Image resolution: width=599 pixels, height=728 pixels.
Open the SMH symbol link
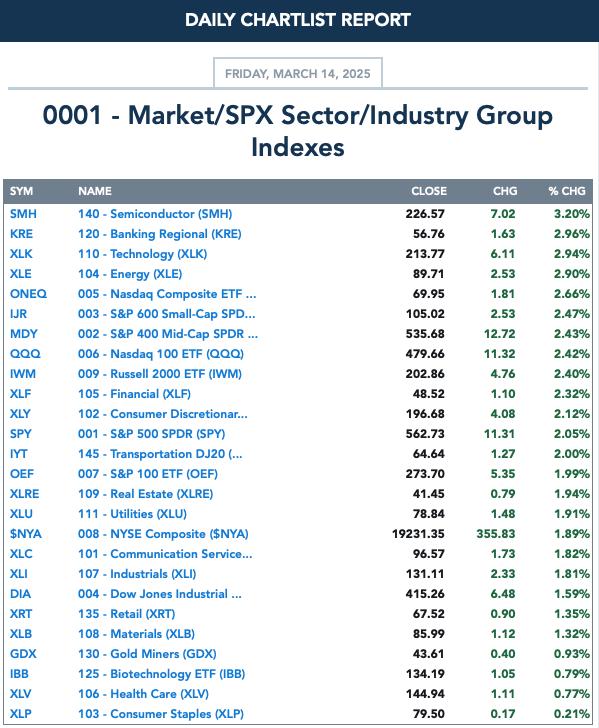click(23, 214)
